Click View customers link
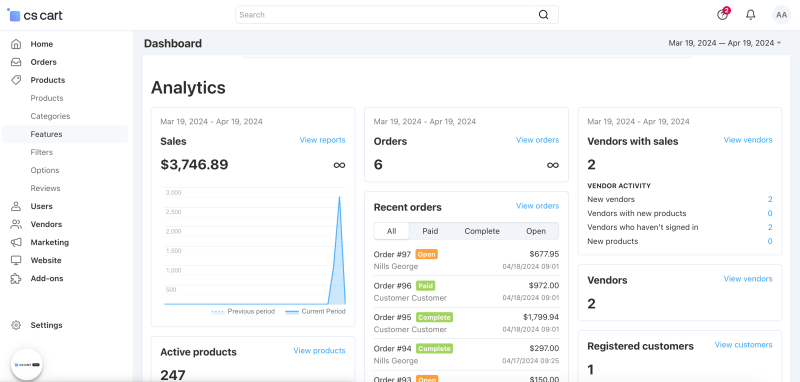 point(743,345)
